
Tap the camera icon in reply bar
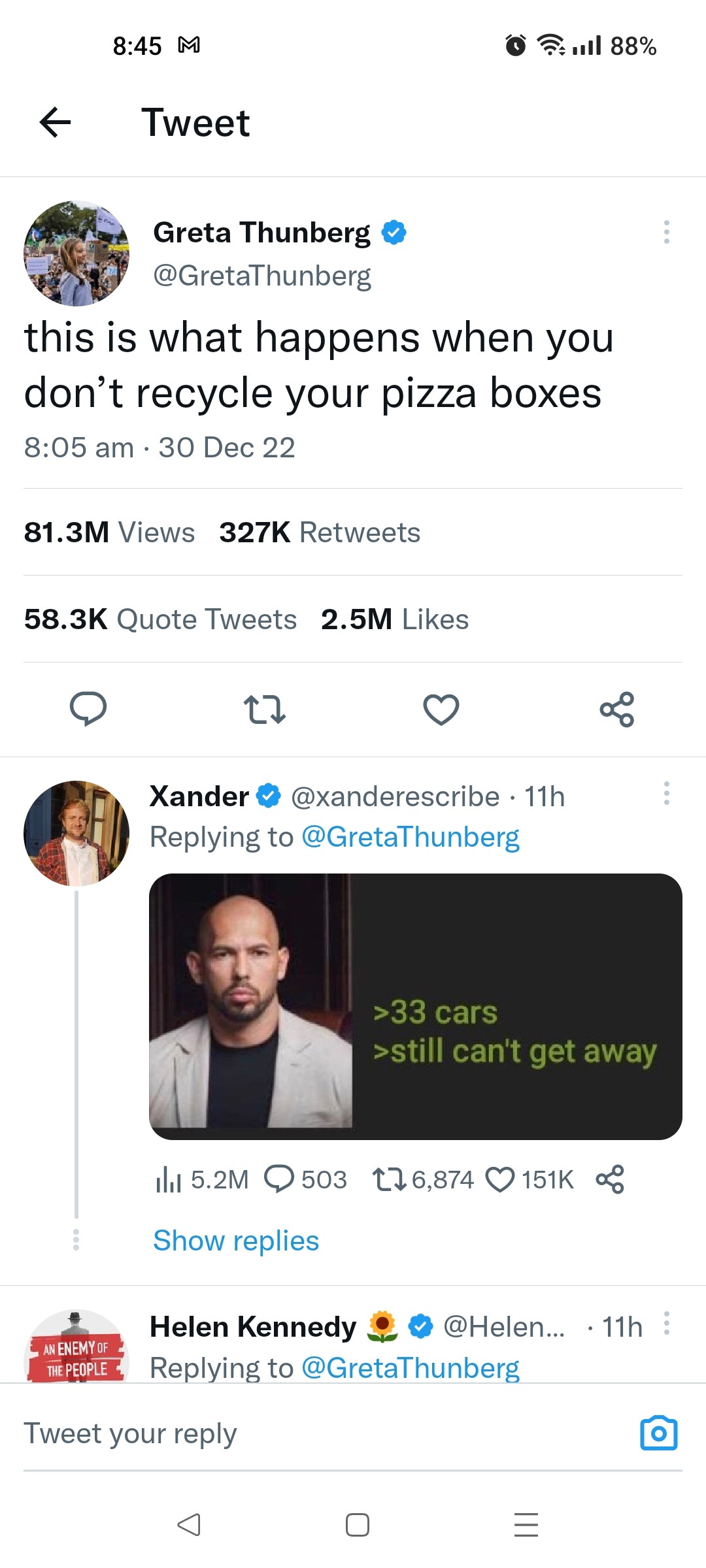click(658, 1433)
